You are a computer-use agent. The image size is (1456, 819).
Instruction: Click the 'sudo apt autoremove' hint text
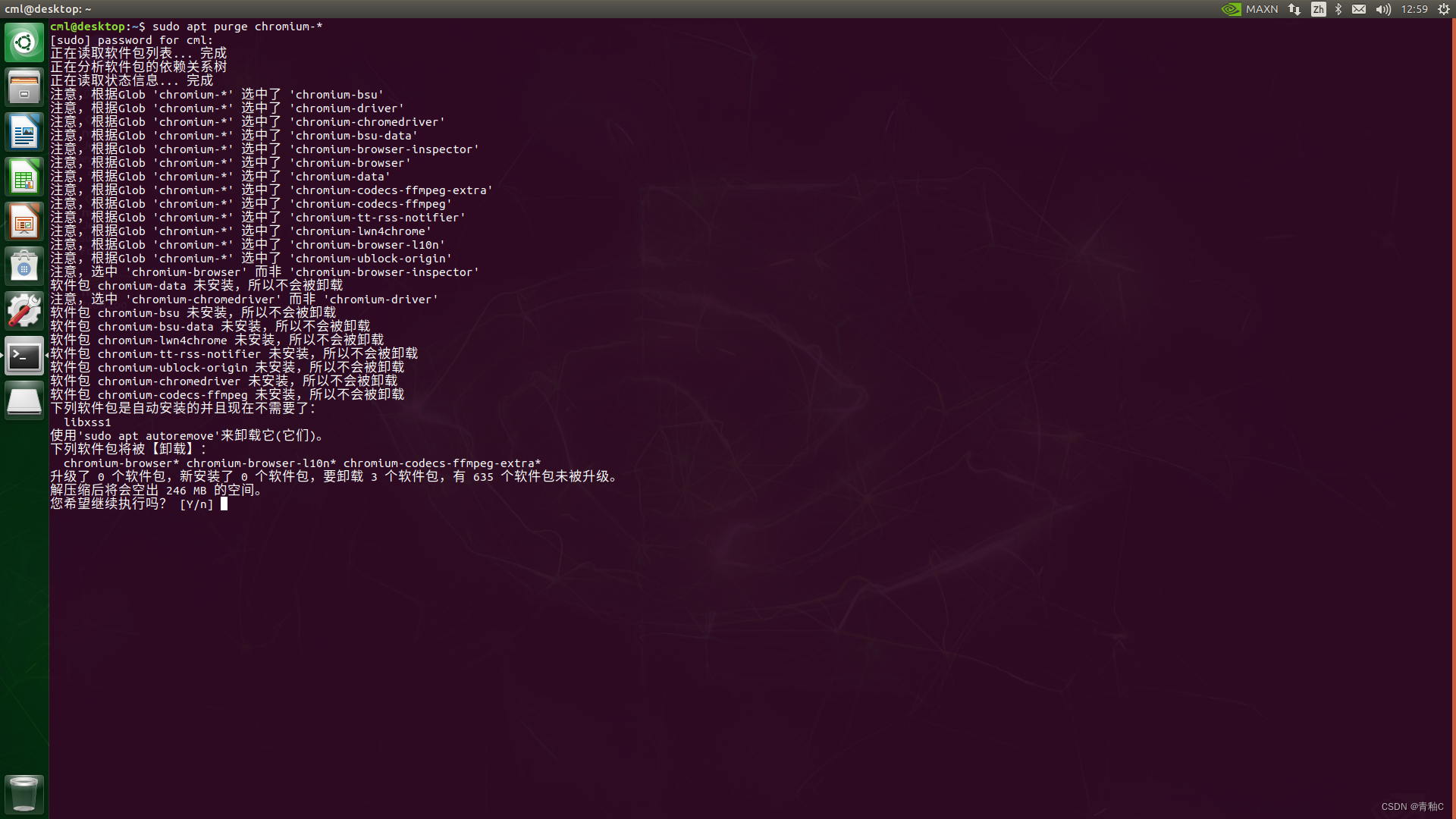click(149, 436)
